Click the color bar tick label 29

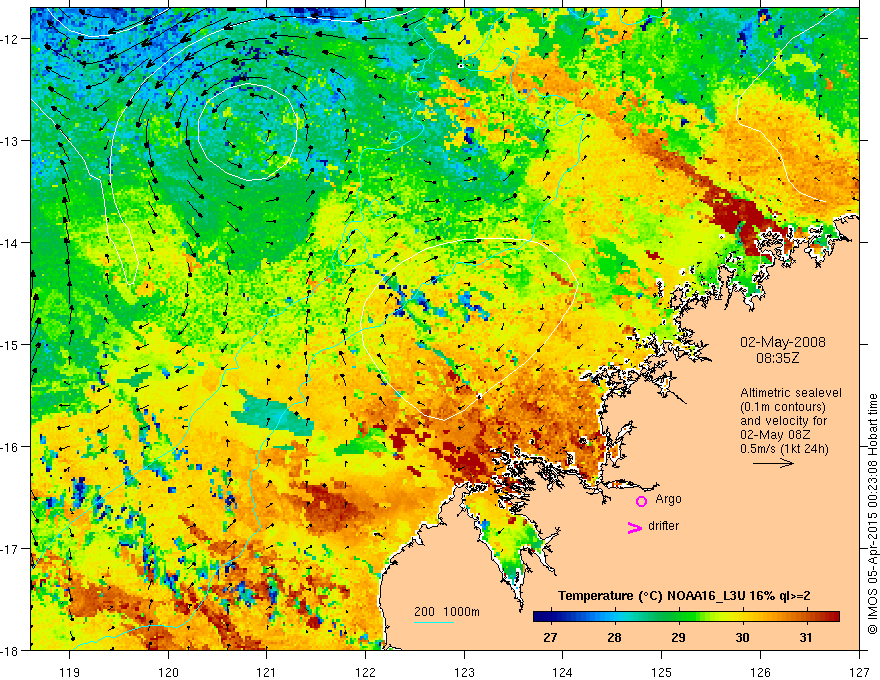click(x=679, y=637)
